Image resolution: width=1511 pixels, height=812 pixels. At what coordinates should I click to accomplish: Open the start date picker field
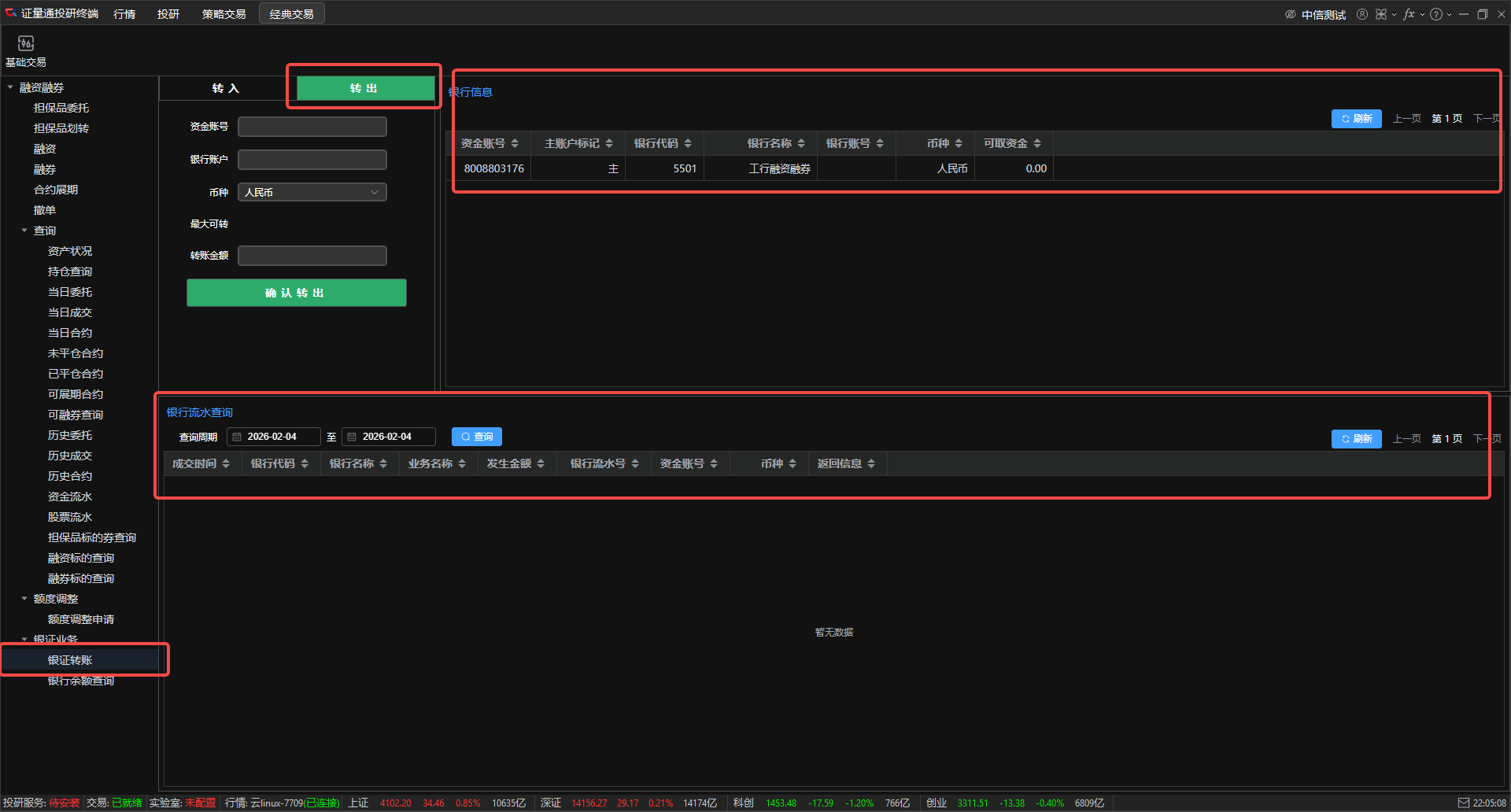pyautogui.click(x=273, y=437)
